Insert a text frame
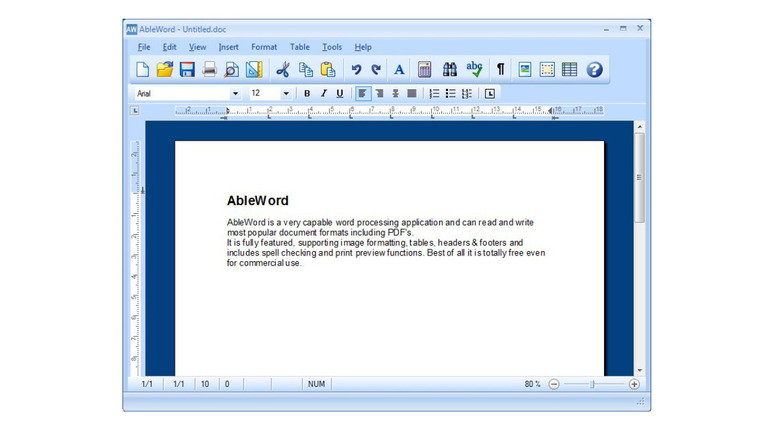 [547, 70]
